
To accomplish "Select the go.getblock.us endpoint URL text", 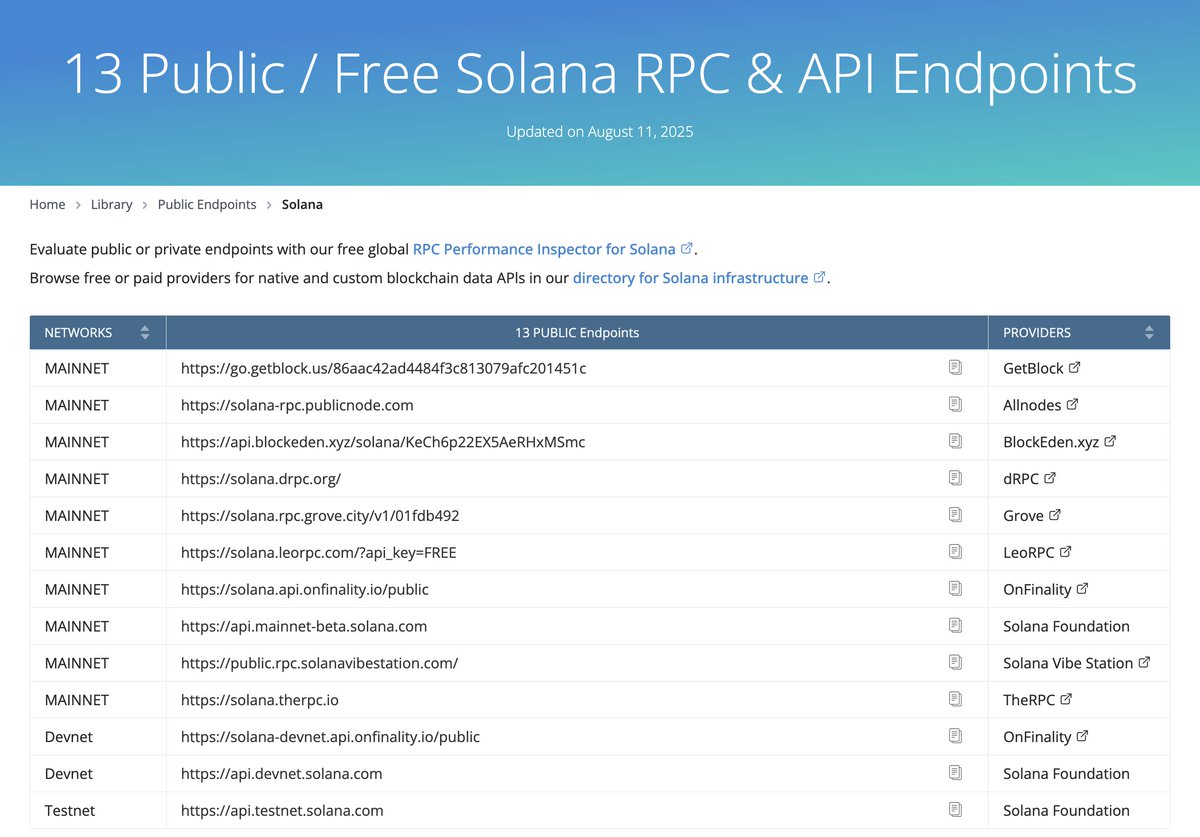I will [x=383, y=368].
